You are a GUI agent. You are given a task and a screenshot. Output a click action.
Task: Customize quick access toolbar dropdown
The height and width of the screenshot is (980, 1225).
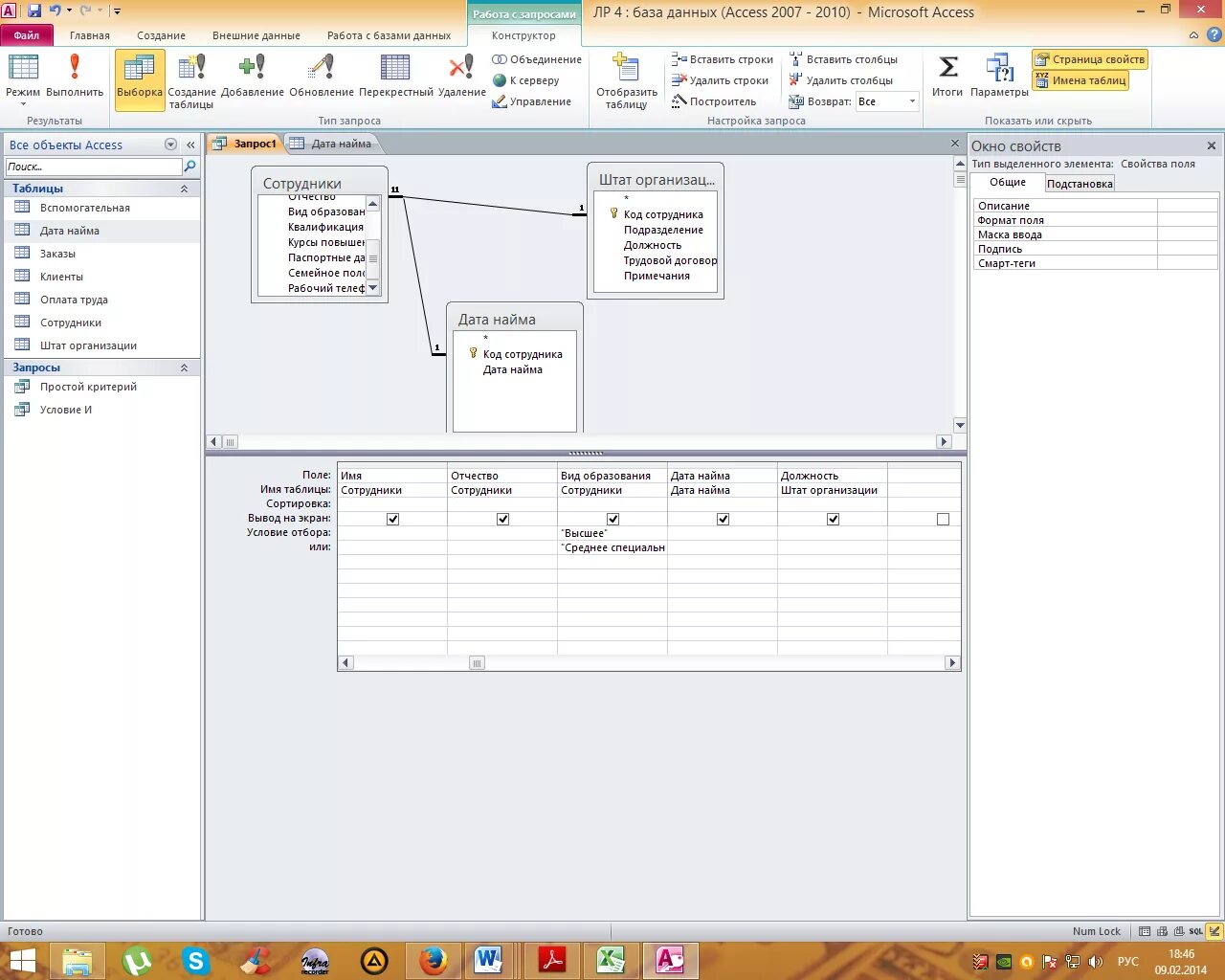(x=118, y=11)
